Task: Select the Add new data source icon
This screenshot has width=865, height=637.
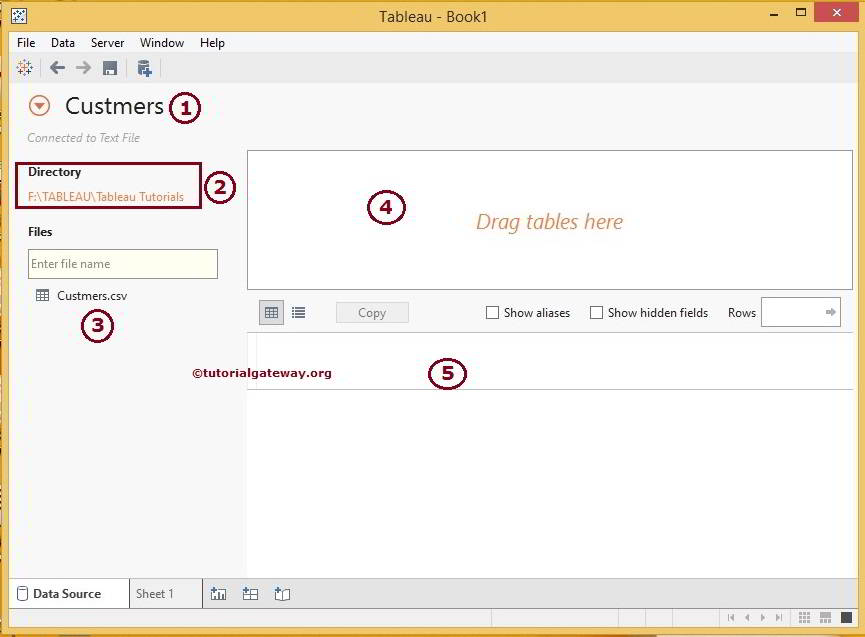Action: pyautogui.click(x=144, y=68)
